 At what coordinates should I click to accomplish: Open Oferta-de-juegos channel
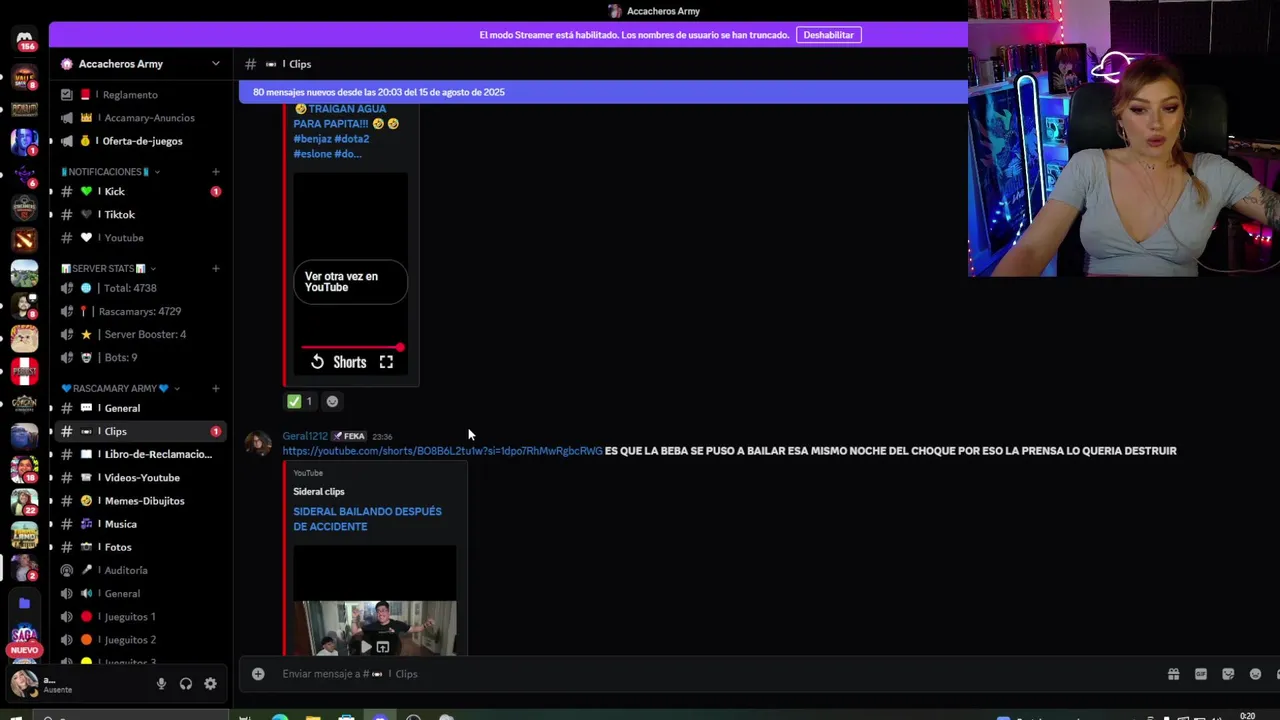pyautogui.click(x=141, y=141)
